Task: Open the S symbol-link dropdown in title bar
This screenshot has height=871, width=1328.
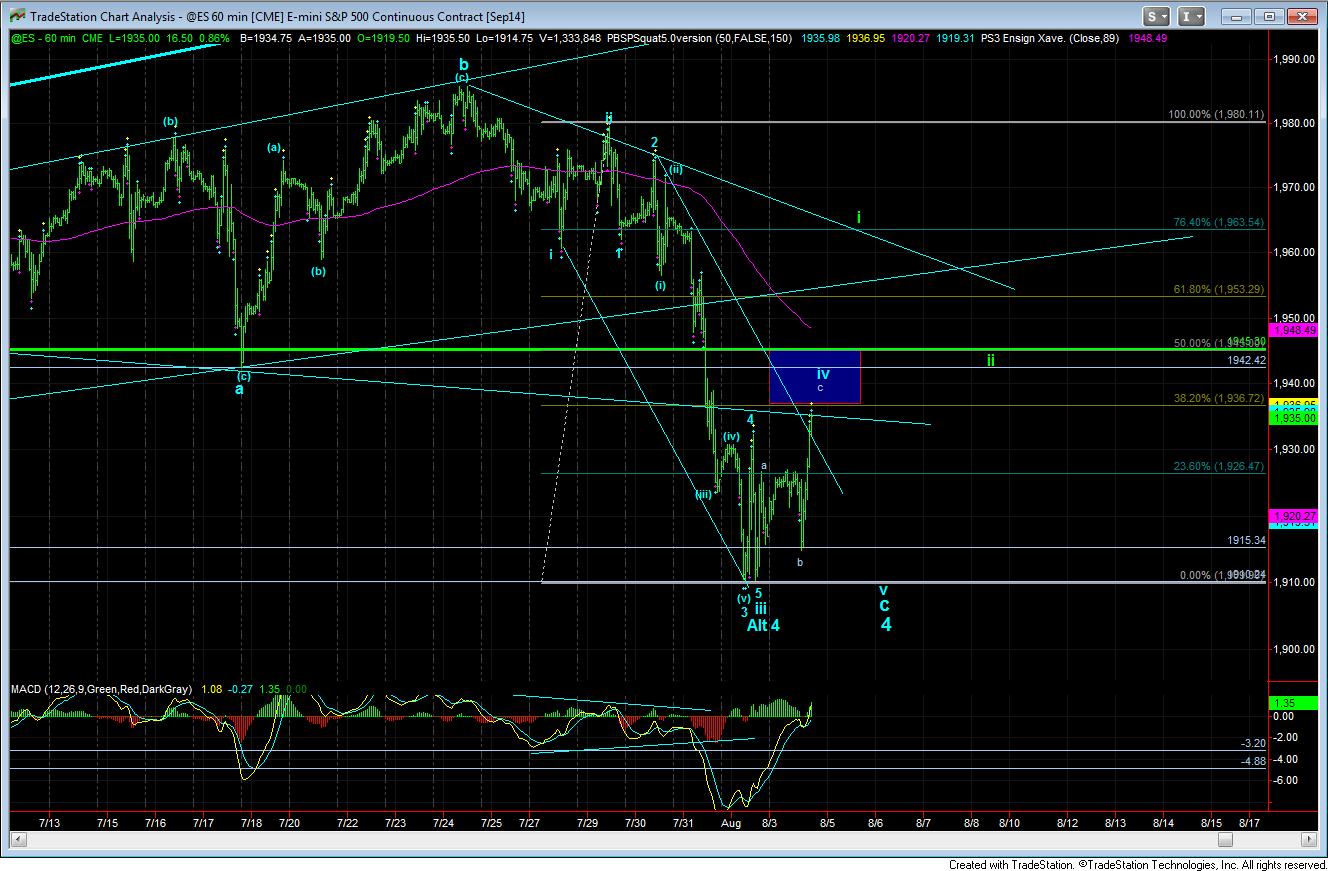Action: click(x=1156, y=16)
